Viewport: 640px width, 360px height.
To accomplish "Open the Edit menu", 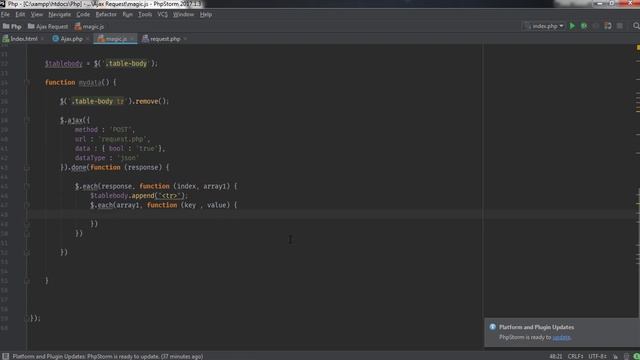I will pos(20,14).
